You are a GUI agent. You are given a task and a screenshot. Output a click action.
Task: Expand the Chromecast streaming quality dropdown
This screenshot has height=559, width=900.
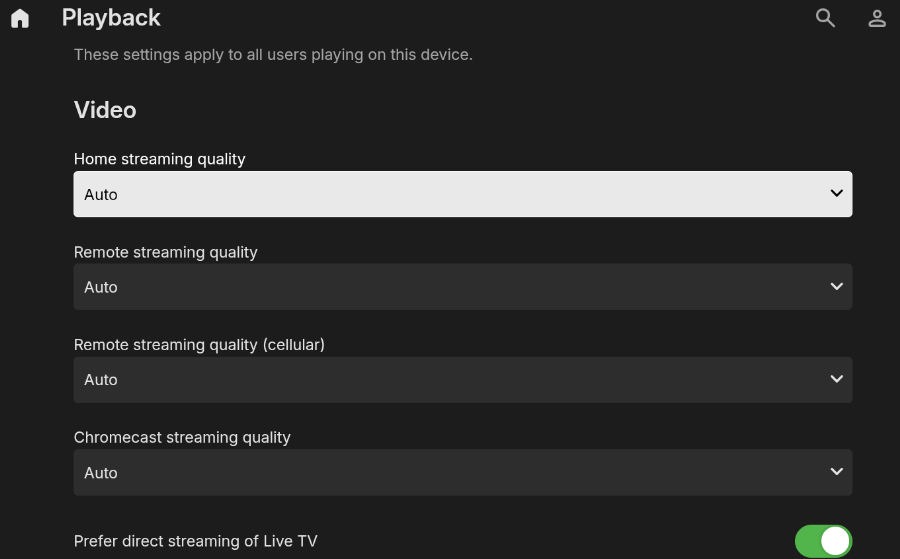[462, 473]
